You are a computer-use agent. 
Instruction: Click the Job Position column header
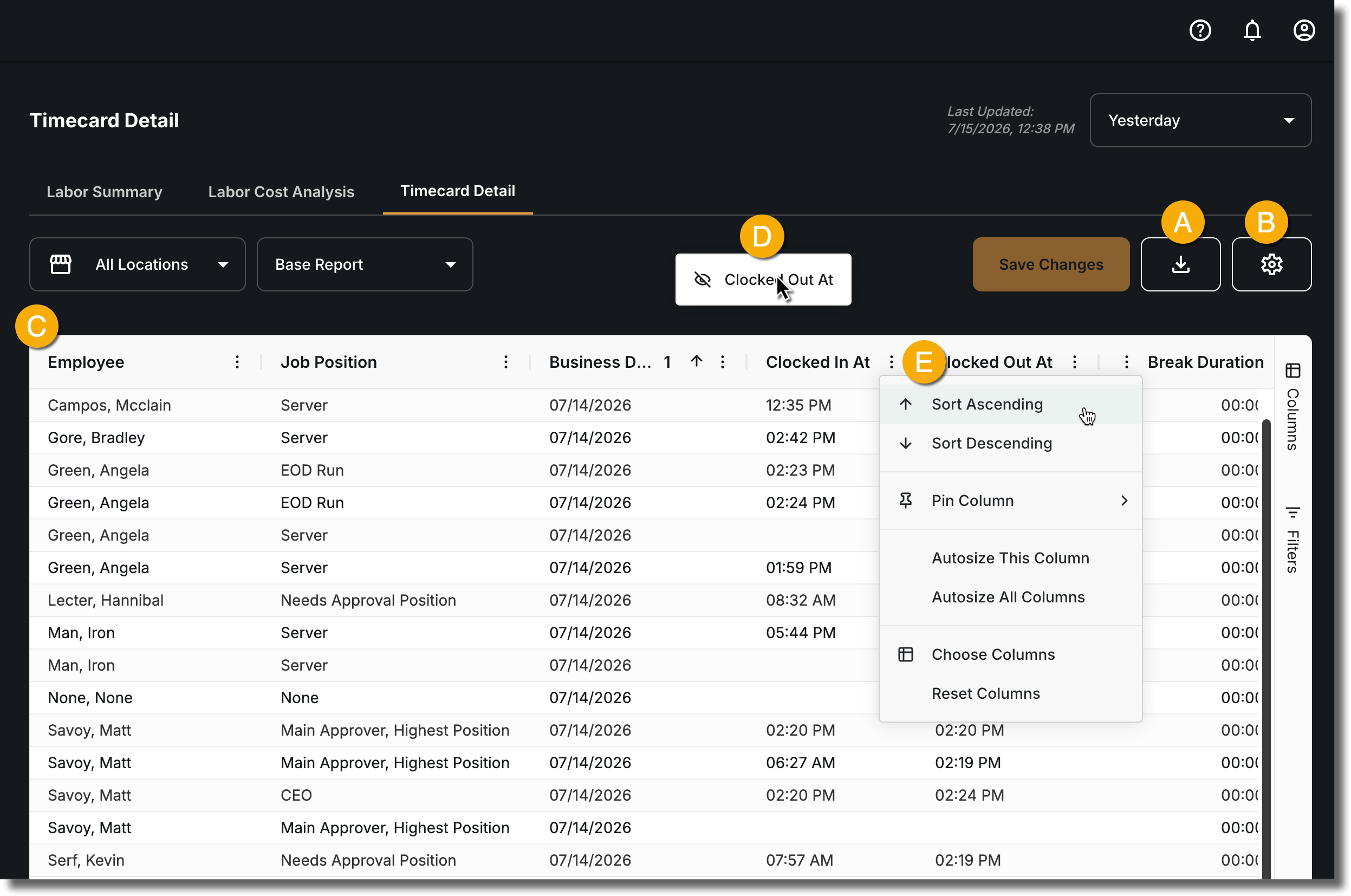pyautogui.click(x=328, y=362)
